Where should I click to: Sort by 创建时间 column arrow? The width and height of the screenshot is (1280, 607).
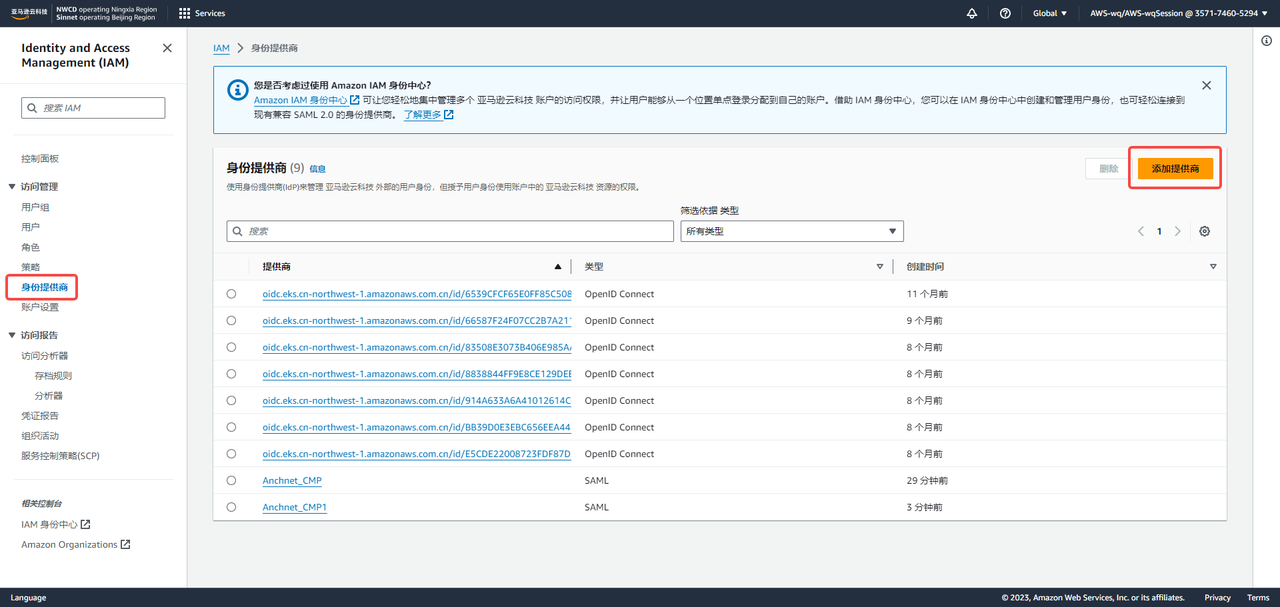coord(1213,267)
